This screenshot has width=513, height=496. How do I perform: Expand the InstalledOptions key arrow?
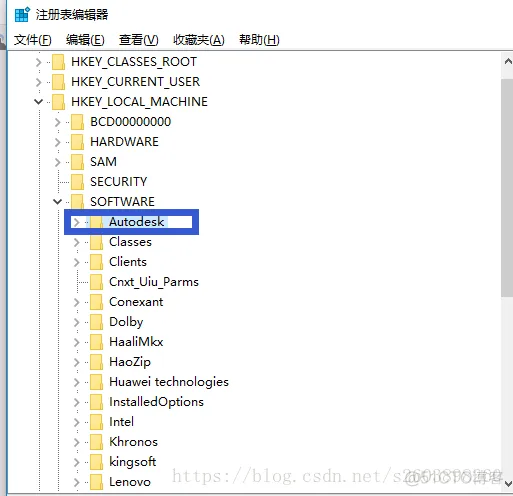coord(76,402)
